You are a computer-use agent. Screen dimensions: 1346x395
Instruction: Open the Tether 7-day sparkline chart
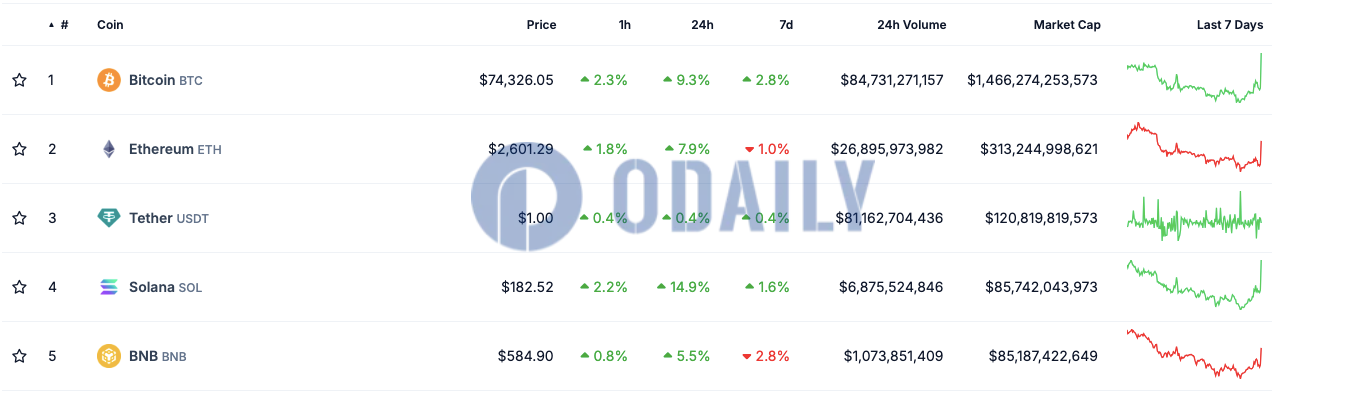(1194, 217)
